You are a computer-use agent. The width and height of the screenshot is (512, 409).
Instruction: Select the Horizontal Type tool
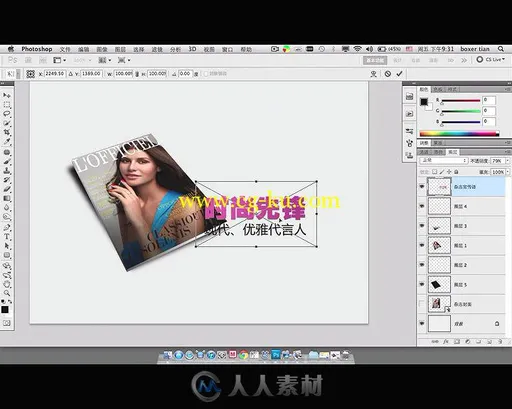point(7,237)
